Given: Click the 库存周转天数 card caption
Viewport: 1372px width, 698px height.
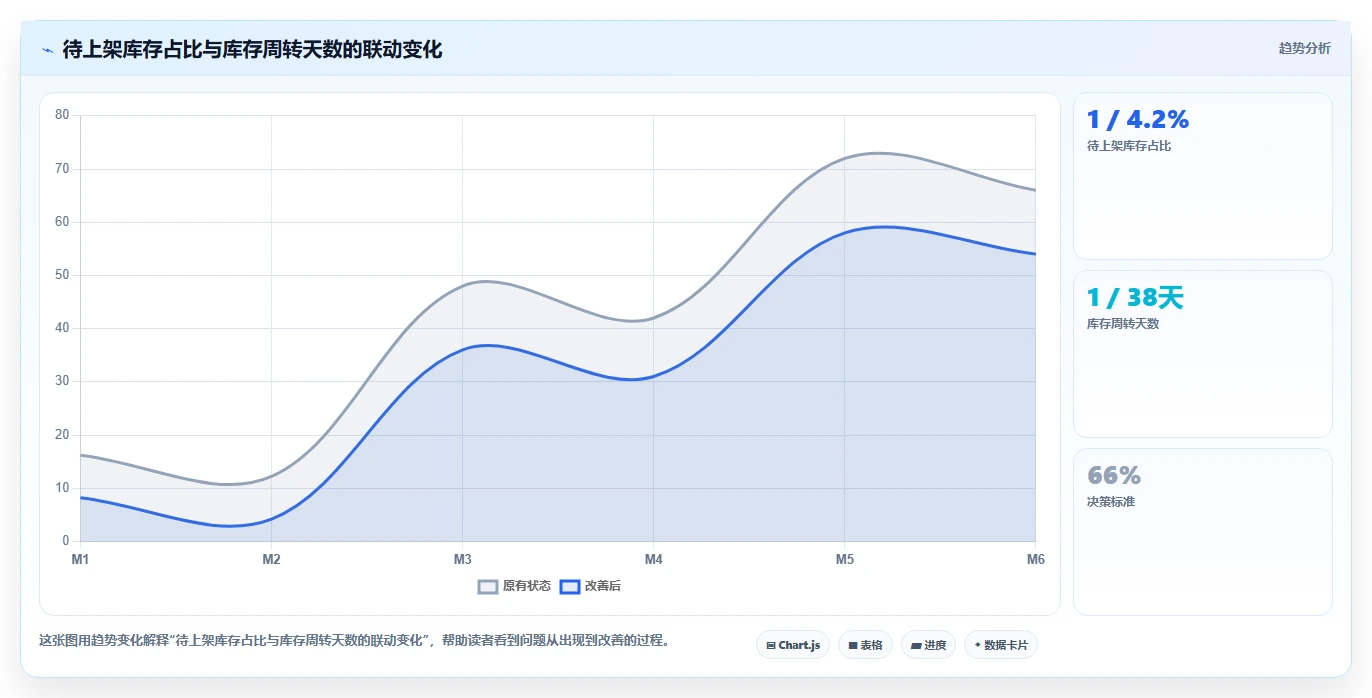Looking at the screenshot, I should click(1123, 324).
